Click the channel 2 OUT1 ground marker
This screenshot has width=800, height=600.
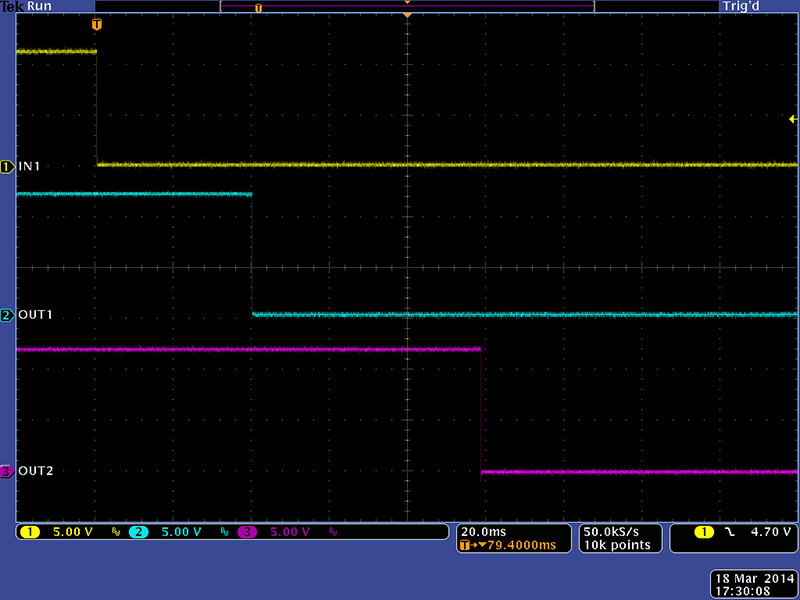pyautogui.click(x=7, y=315)
